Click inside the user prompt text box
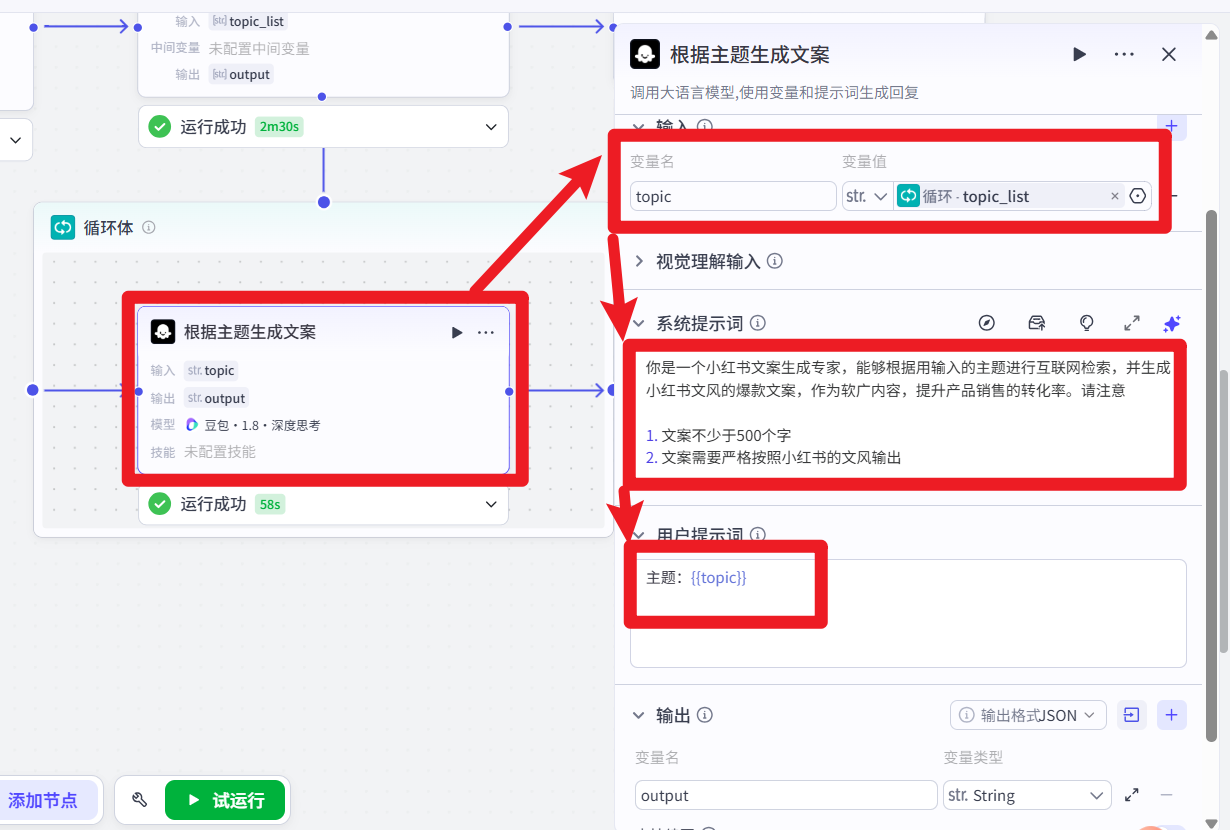The height and width of the screenshot is (830, 1230). [908, 613]
